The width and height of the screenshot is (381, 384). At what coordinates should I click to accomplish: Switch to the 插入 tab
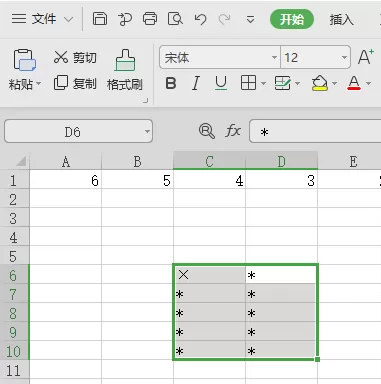341,20
